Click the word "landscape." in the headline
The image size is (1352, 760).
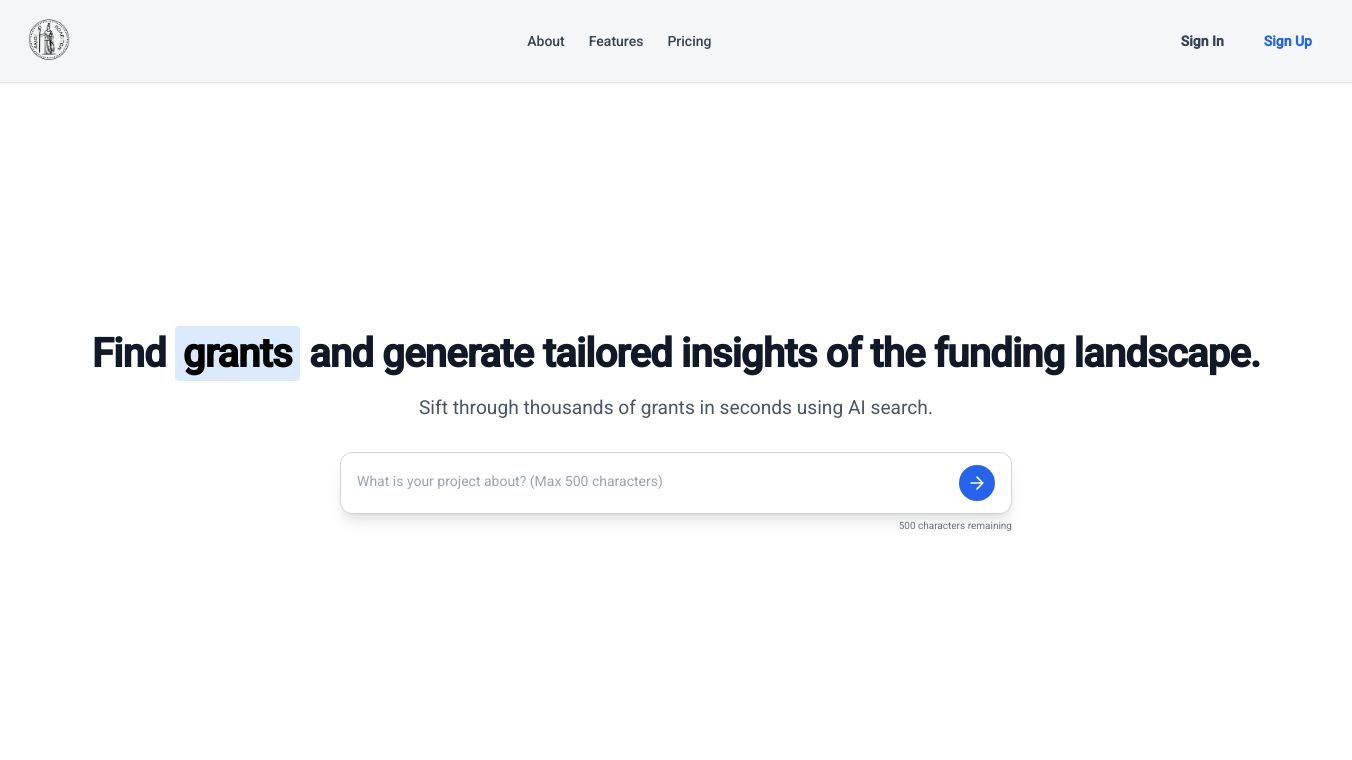coord(1167,353)
